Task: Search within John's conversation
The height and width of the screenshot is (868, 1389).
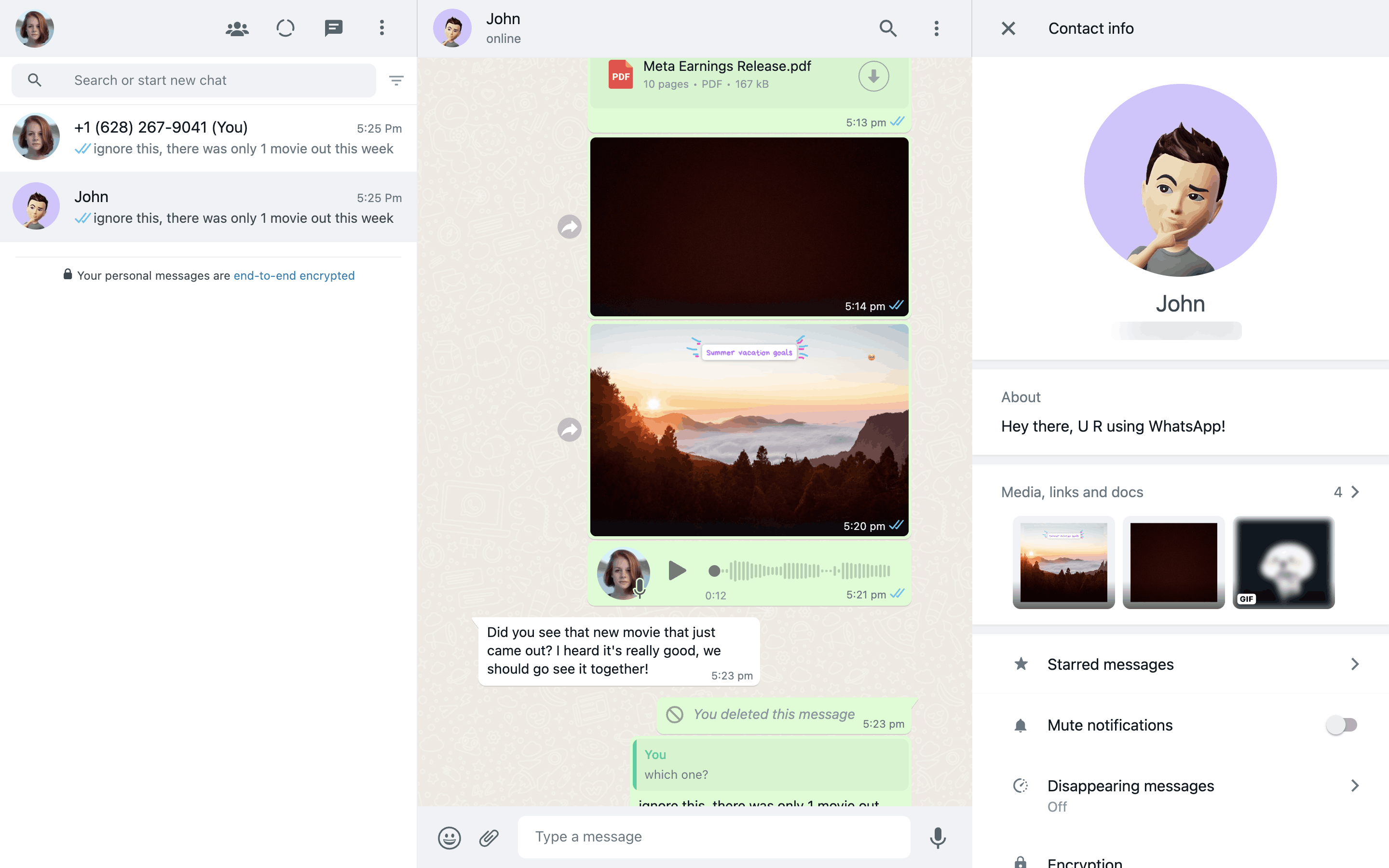Action: tap(887, 28)
